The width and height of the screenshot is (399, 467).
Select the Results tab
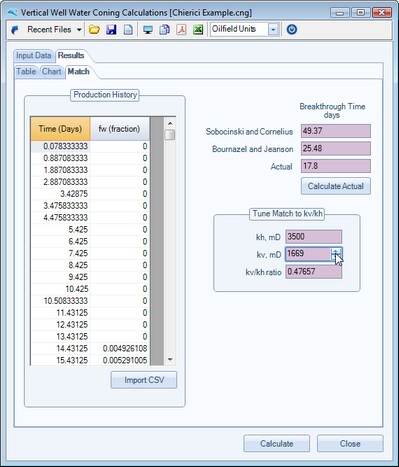pos(71,55)
